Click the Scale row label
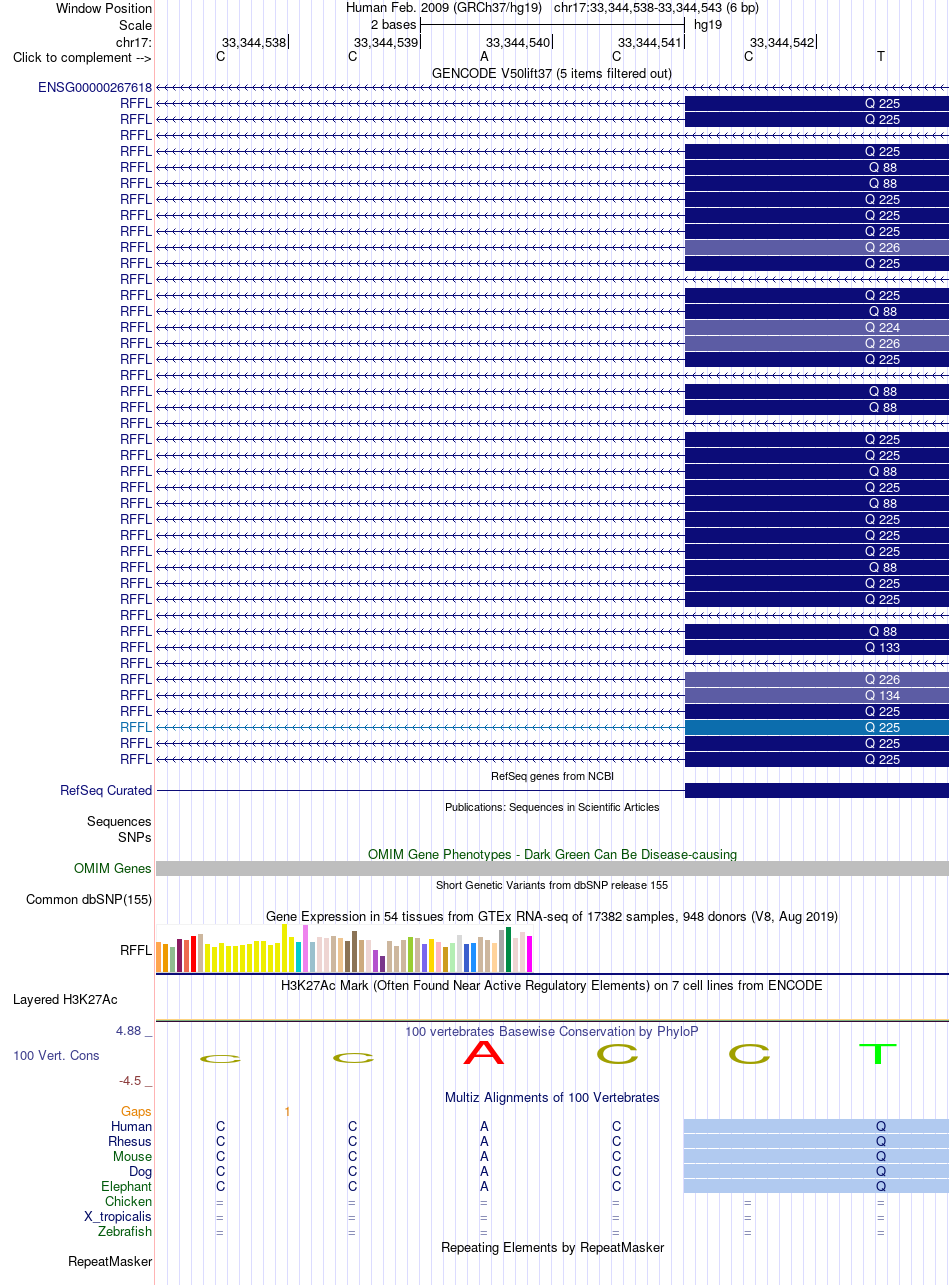 point(135,25)
